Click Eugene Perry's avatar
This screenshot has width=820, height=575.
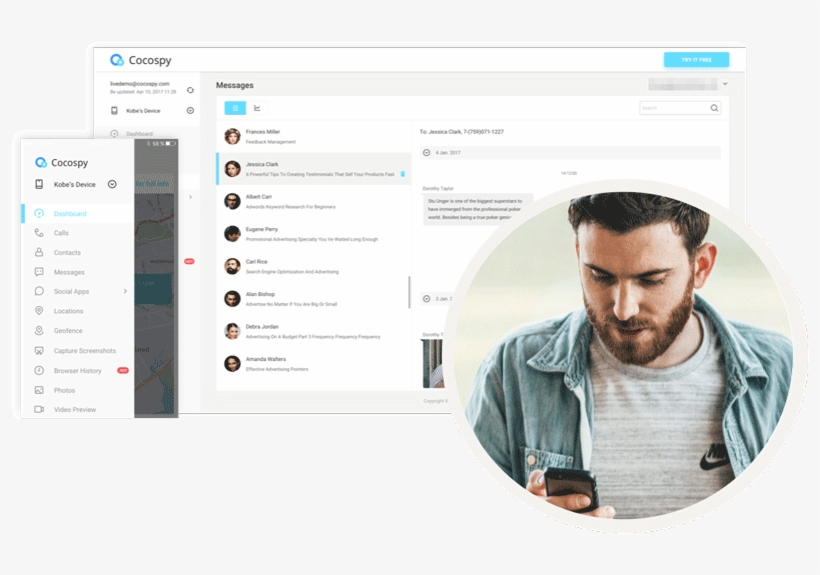[232, 234]
